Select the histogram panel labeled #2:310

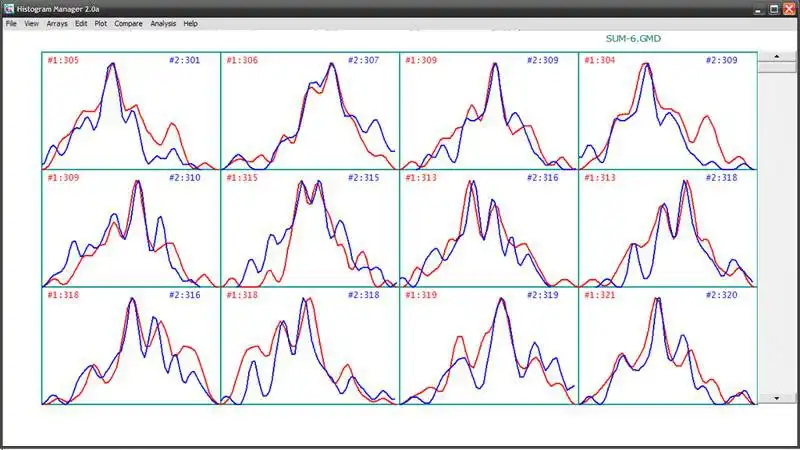click(131, 228)
